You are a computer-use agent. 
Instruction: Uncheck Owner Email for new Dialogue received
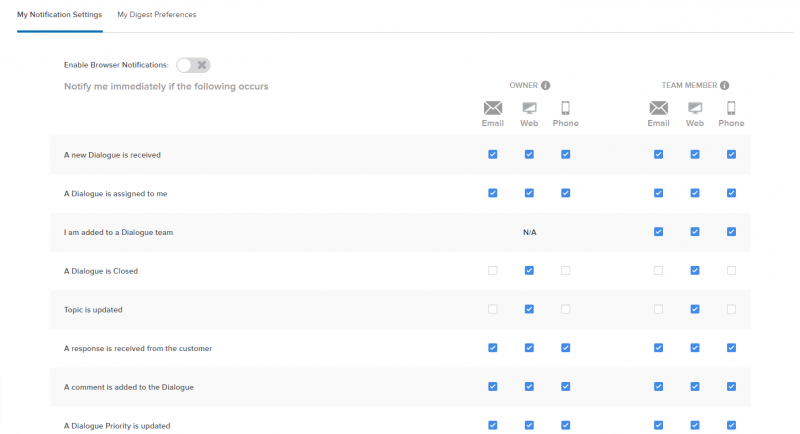[x=492, y=154]
